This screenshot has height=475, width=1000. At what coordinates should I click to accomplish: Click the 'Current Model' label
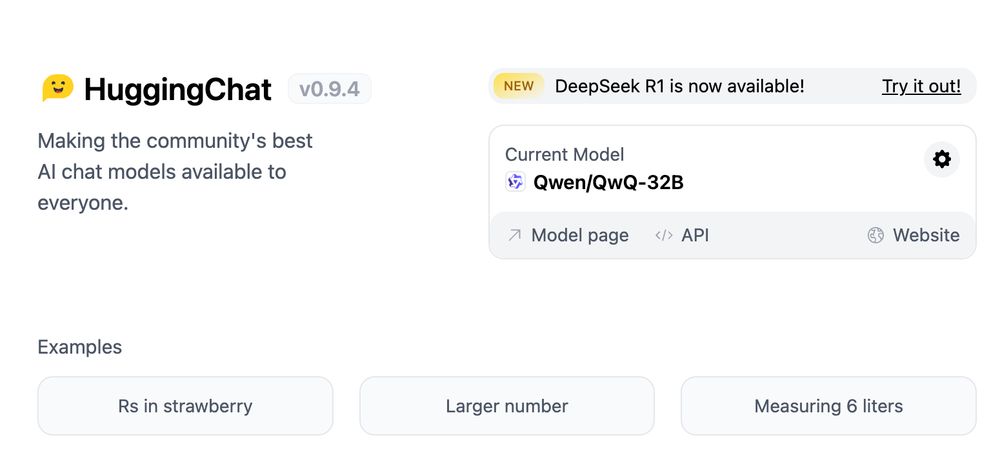564,154
